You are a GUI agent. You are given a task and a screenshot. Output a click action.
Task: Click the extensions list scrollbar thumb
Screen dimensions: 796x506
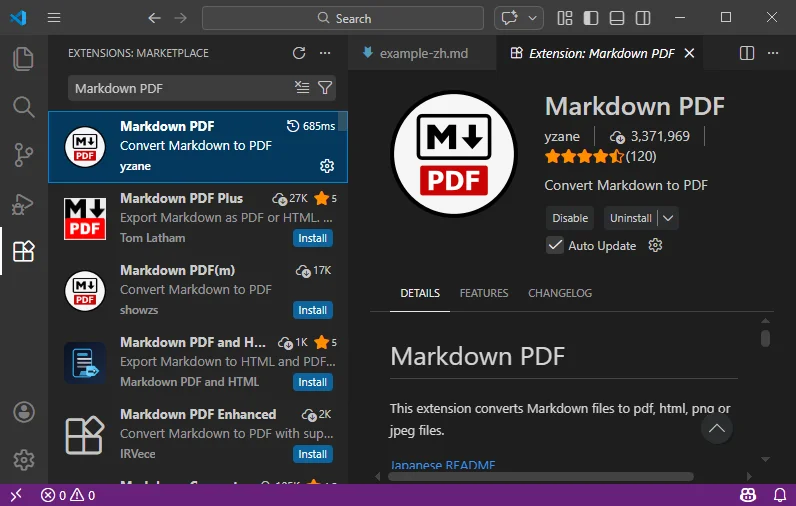(x=343, y=121)
